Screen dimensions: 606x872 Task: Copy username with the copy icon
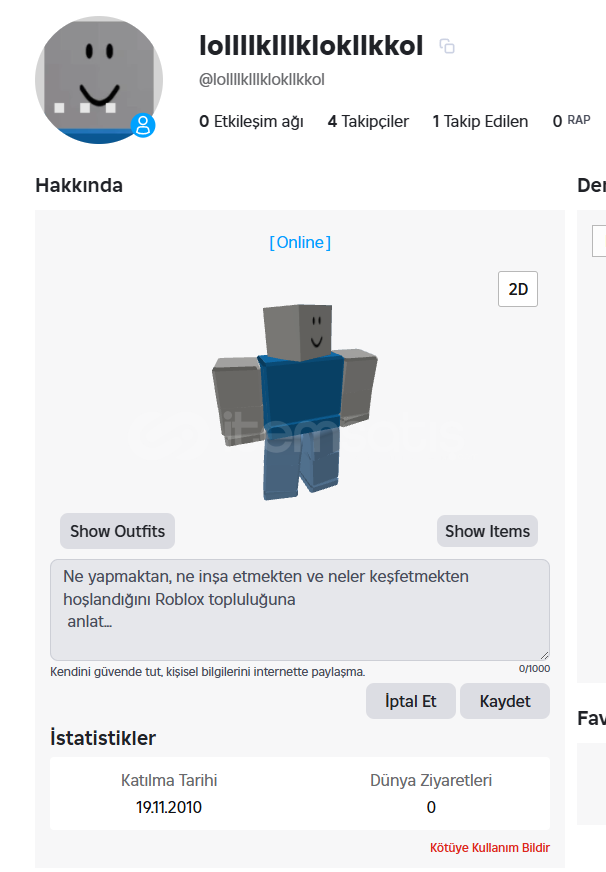click(x=446, y=46)
